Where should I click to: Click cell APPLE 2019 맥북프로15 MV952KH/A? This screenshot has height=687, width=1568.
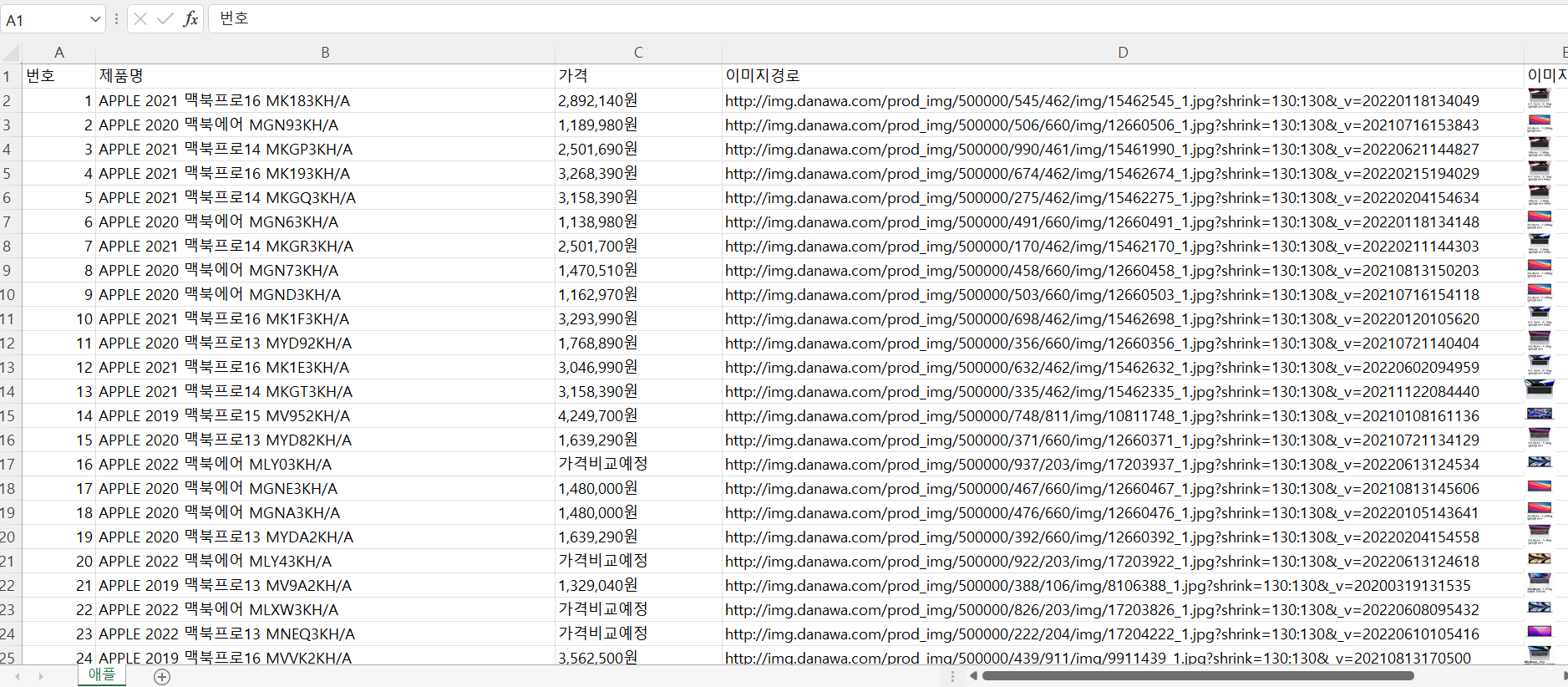[325, 416]
